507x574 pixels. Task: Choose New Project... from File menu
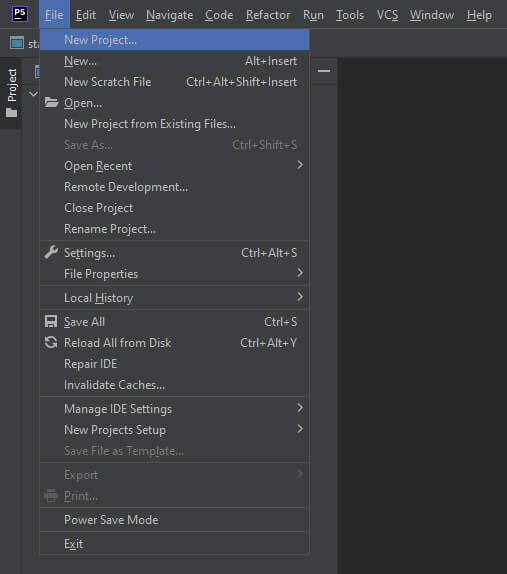174,40
